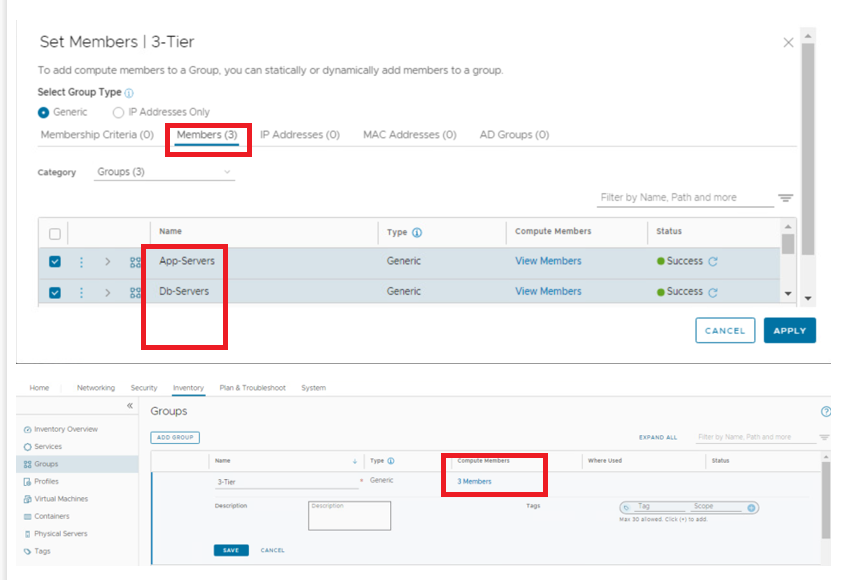This screenshot has width=844, height=580.
Task: Open the 3 Members link for 3-Tier
Action: pos(474,481)
